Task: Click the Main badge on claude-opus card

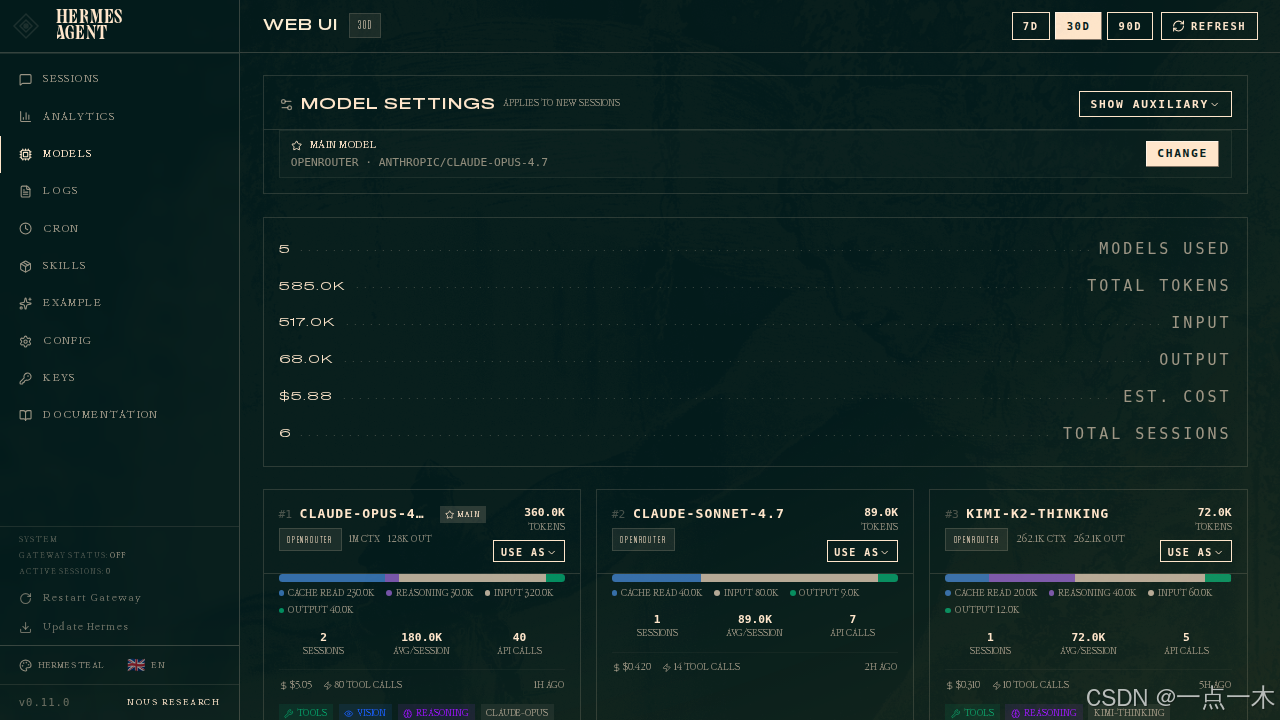Action: (x=463, y=514)
